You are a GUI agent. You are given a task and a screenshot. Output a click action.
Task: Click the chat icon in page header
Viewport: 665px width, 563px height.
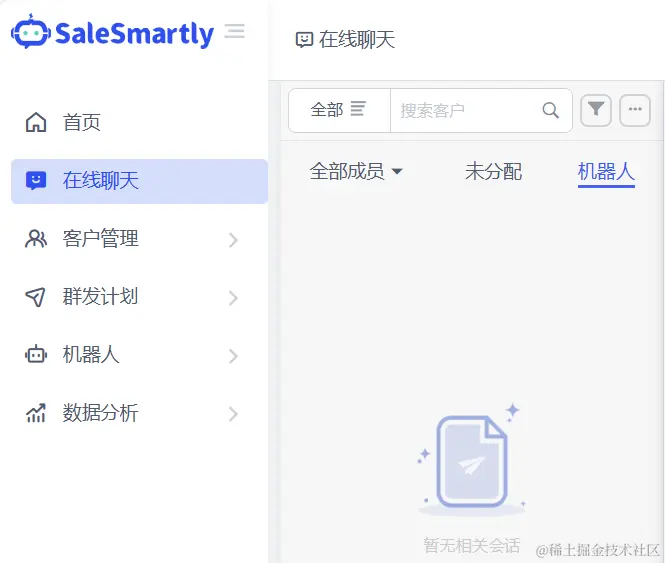pyautogui.click(x=304, y=40)
